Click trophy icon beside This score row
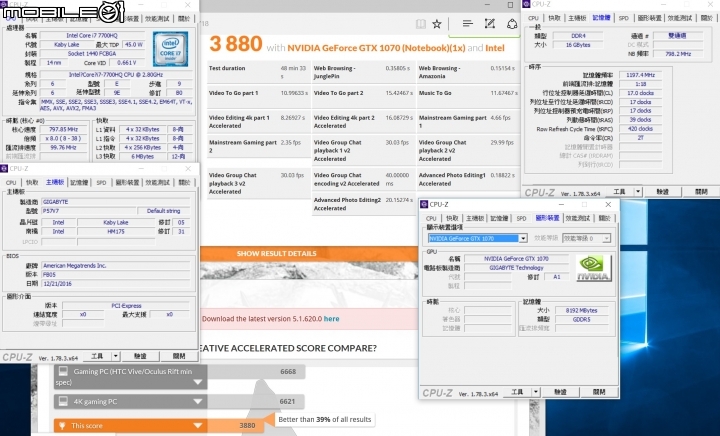The height and width of the screenshot is (436, 720). tap(62, 425)
